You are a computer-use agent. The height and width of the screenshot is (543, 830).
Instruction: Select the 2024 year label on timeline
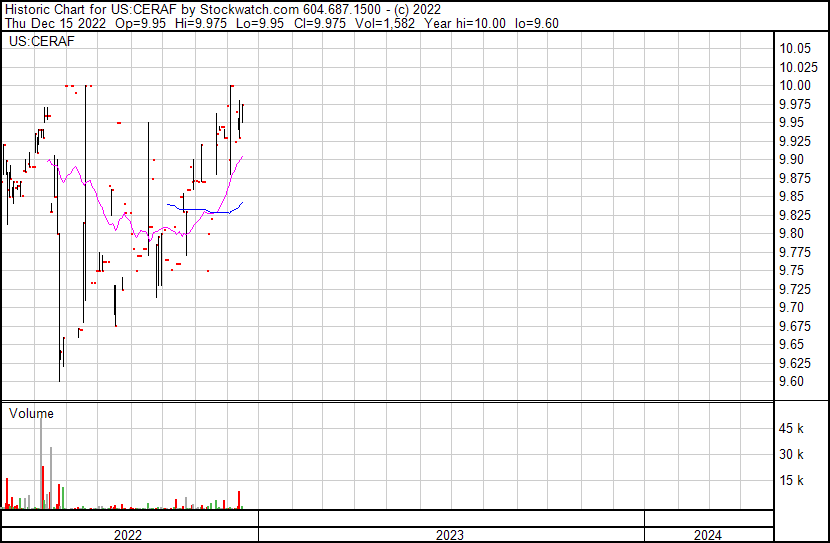click(708, 535)
